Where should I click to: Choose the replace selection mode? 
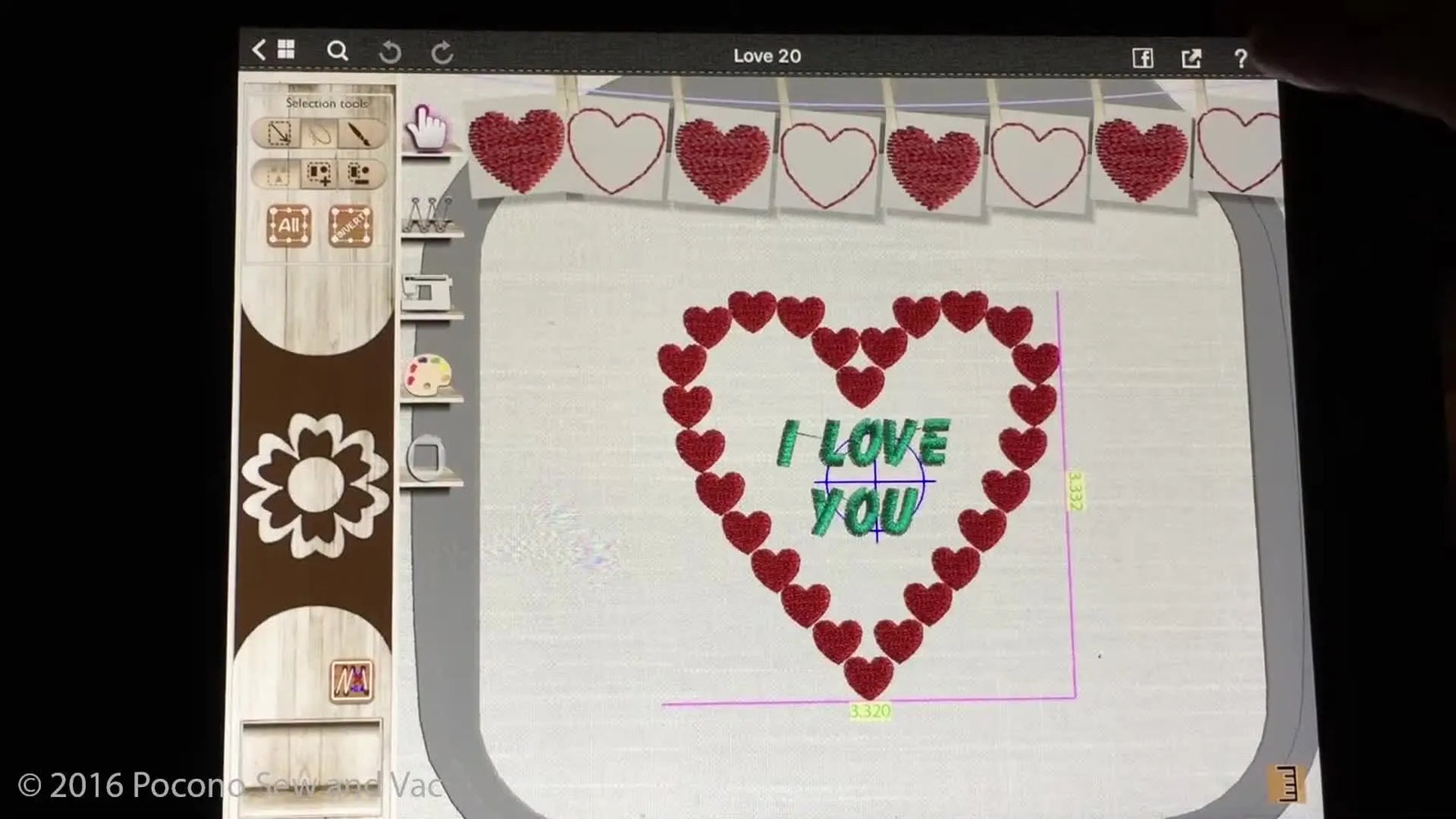click(277, 174)
